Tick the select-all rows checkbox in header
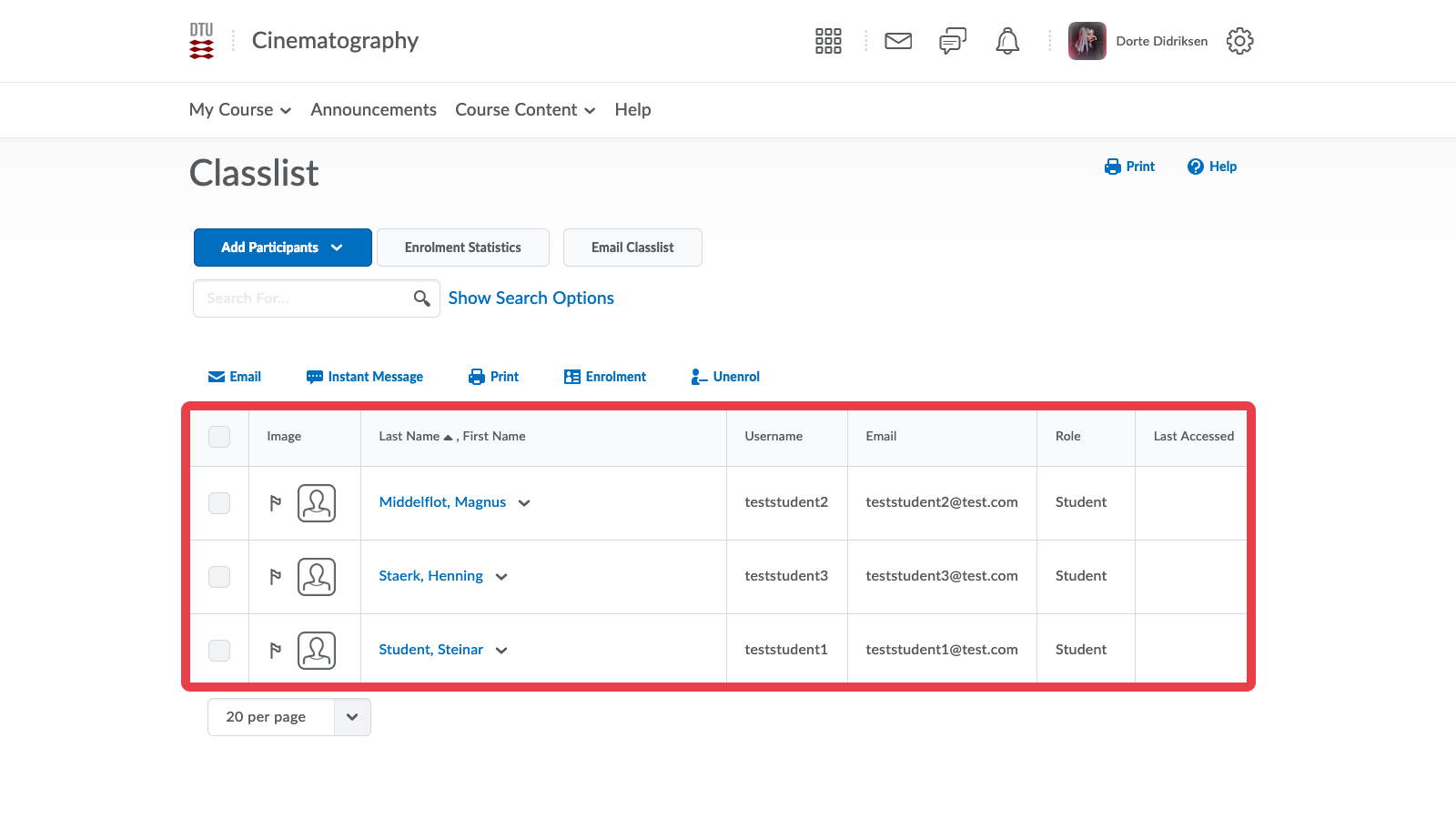This screenshot has width=1456, height=819. (219, 437)
